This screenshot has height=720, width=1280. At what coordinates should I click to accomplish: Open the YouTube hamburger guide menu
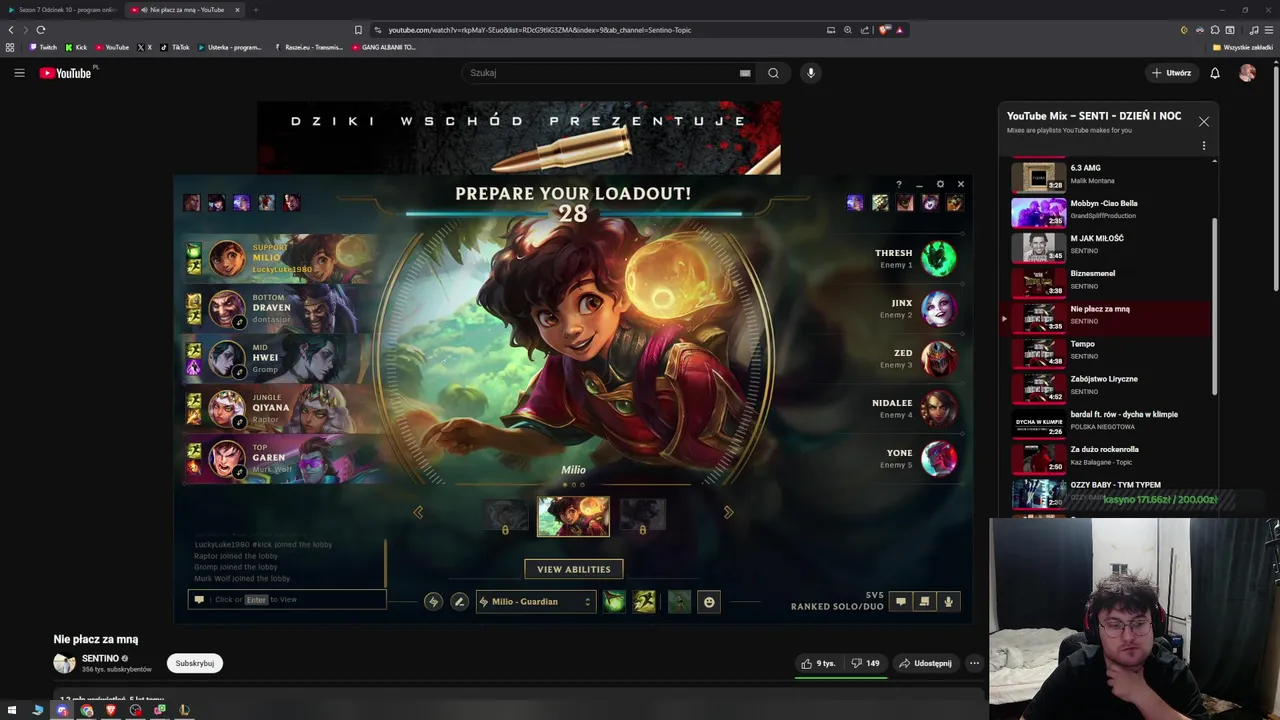19,73
